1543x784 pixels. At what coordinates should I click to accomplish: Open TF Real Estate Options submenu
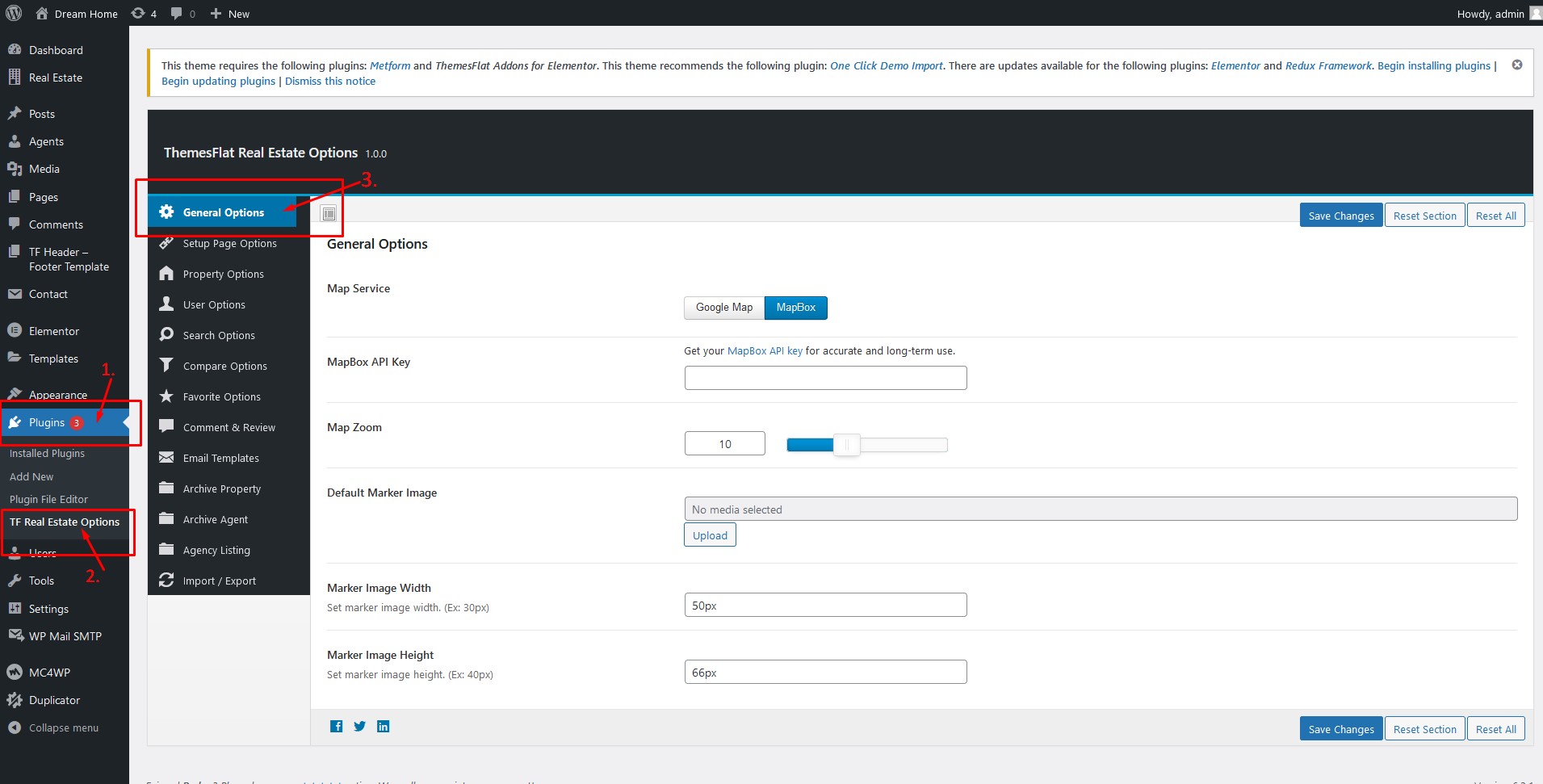coord(65,522)
